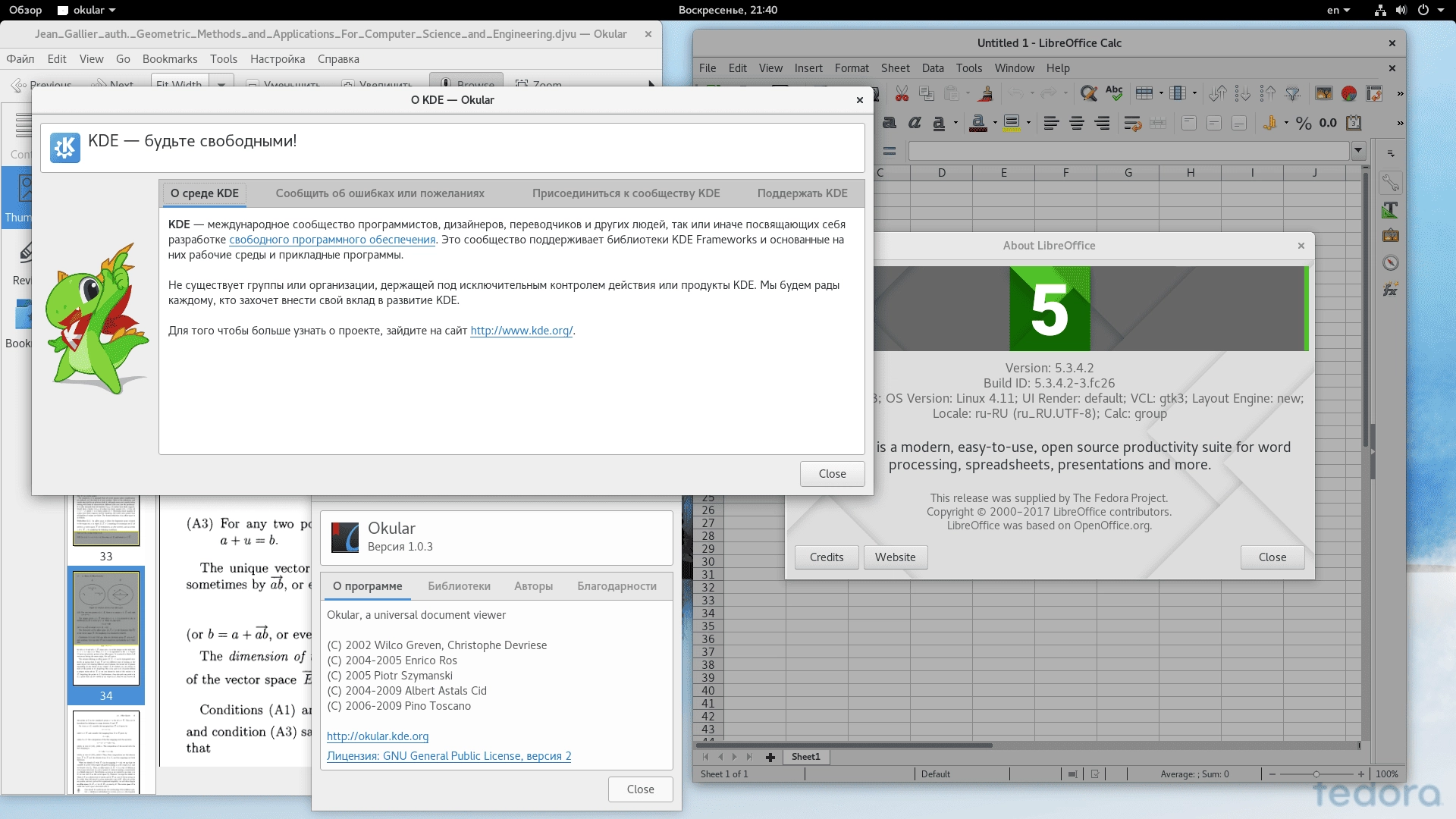
Task: Switch to Присоединиться к сообществу KDE tab
Action: pyautogui.click(x=626, y=193)
